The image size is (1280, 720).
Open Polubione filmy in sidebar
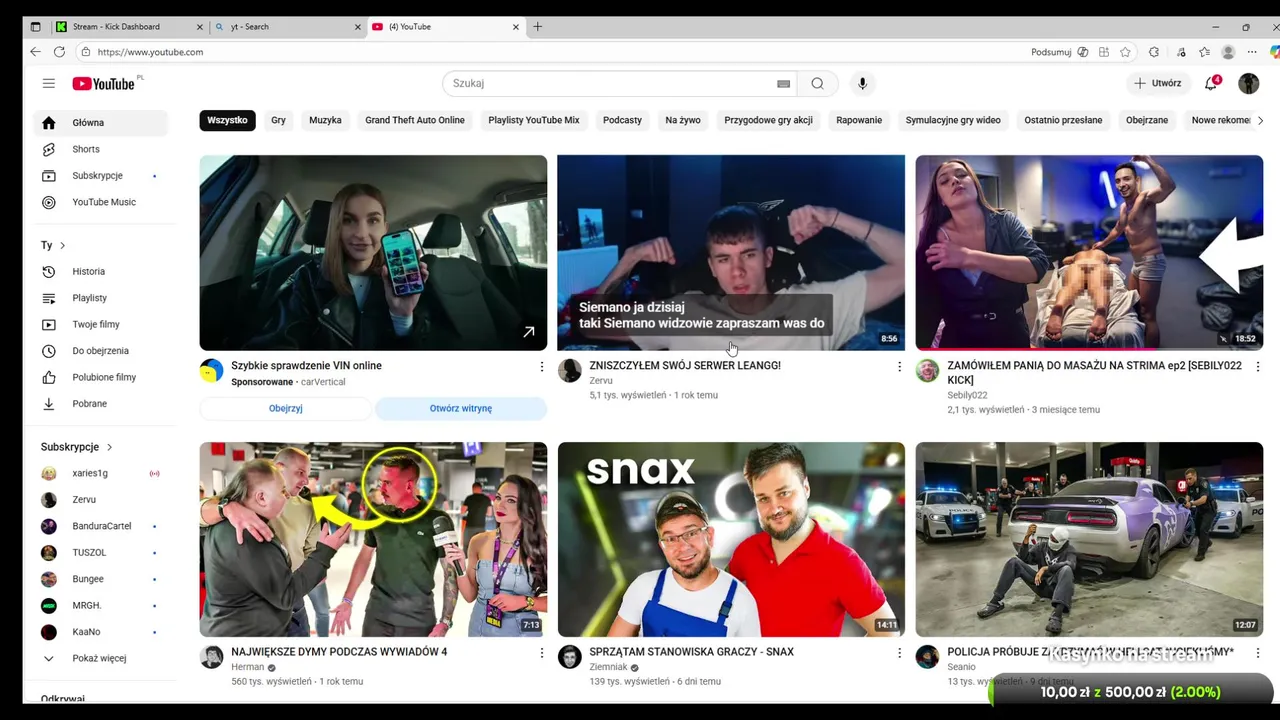pos(99,377)
